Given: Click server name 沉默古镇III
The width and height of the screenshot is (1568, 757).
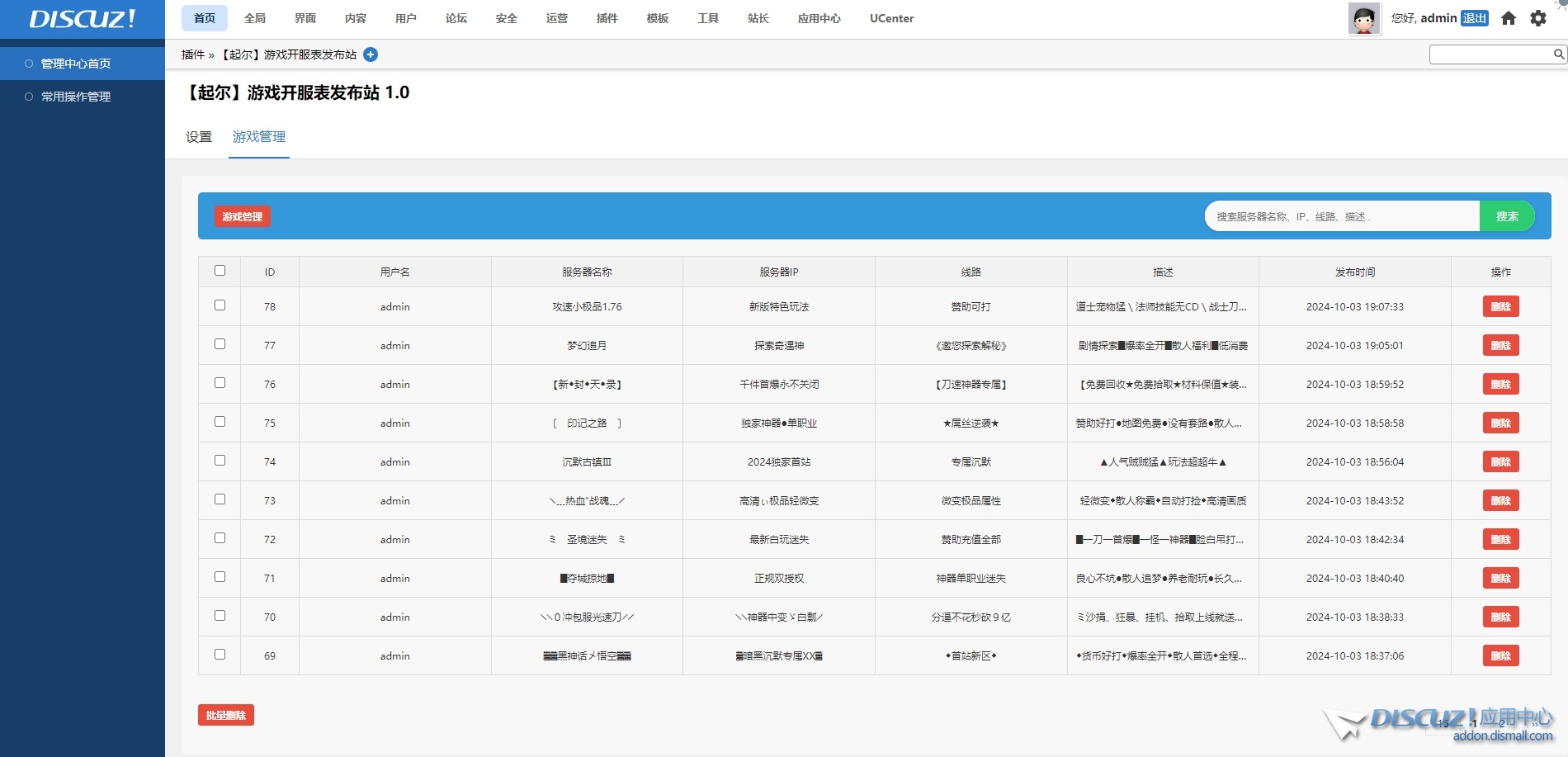Looking at the screenshot, I should pos(587,461).
